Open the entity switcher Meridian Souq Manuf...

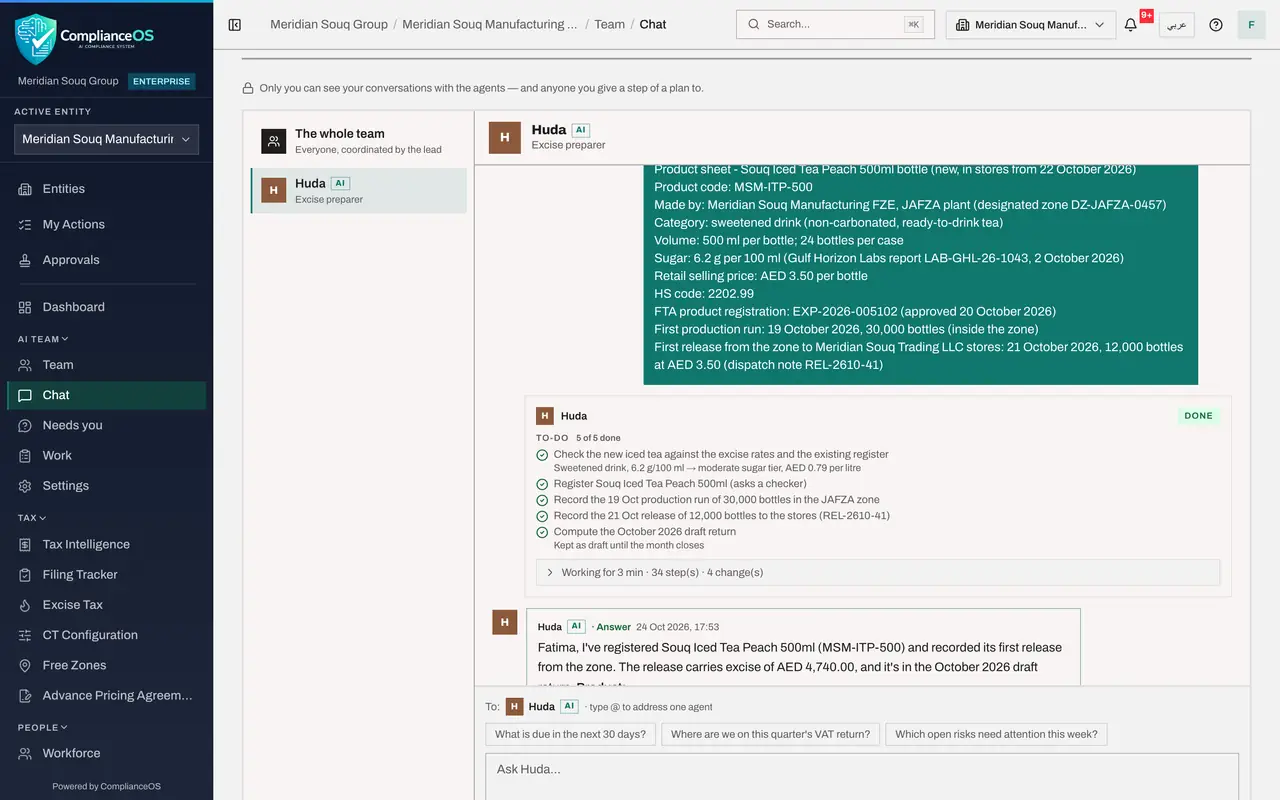tap(1031, 25)
